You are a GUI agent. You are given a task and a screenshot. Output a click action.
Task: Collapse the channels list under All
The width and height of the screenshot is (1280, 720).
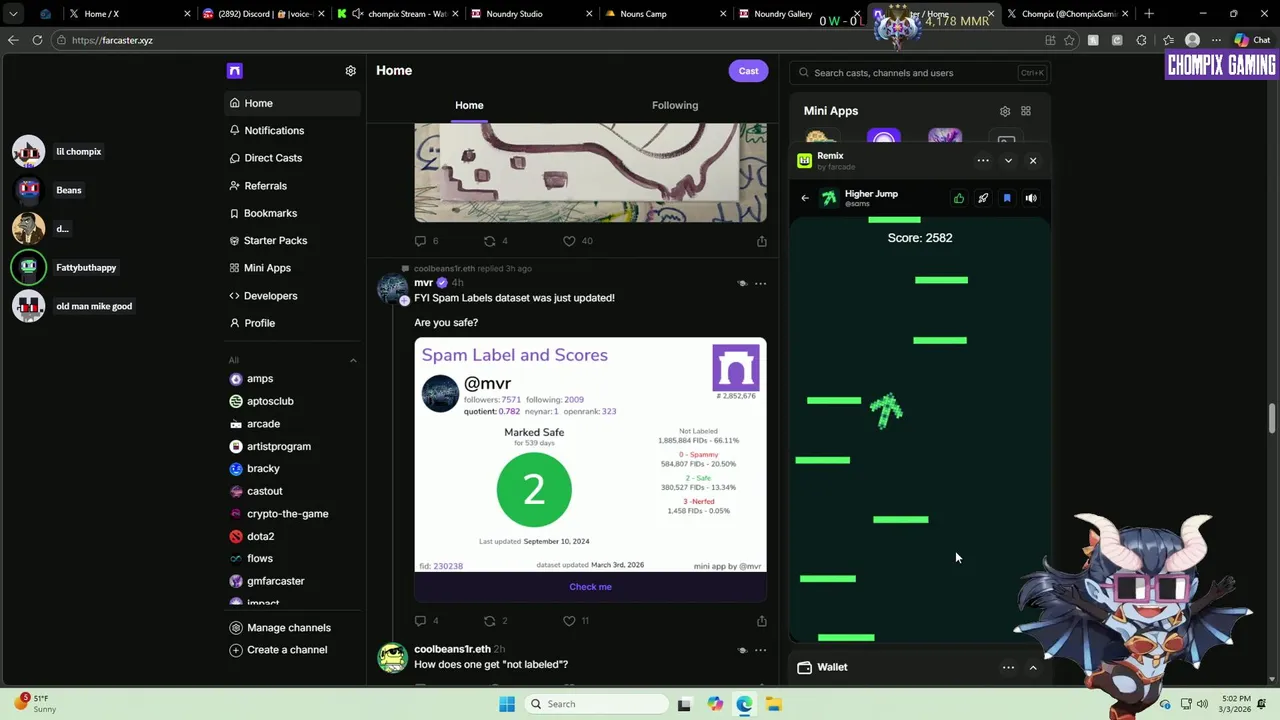click(353, 360)
